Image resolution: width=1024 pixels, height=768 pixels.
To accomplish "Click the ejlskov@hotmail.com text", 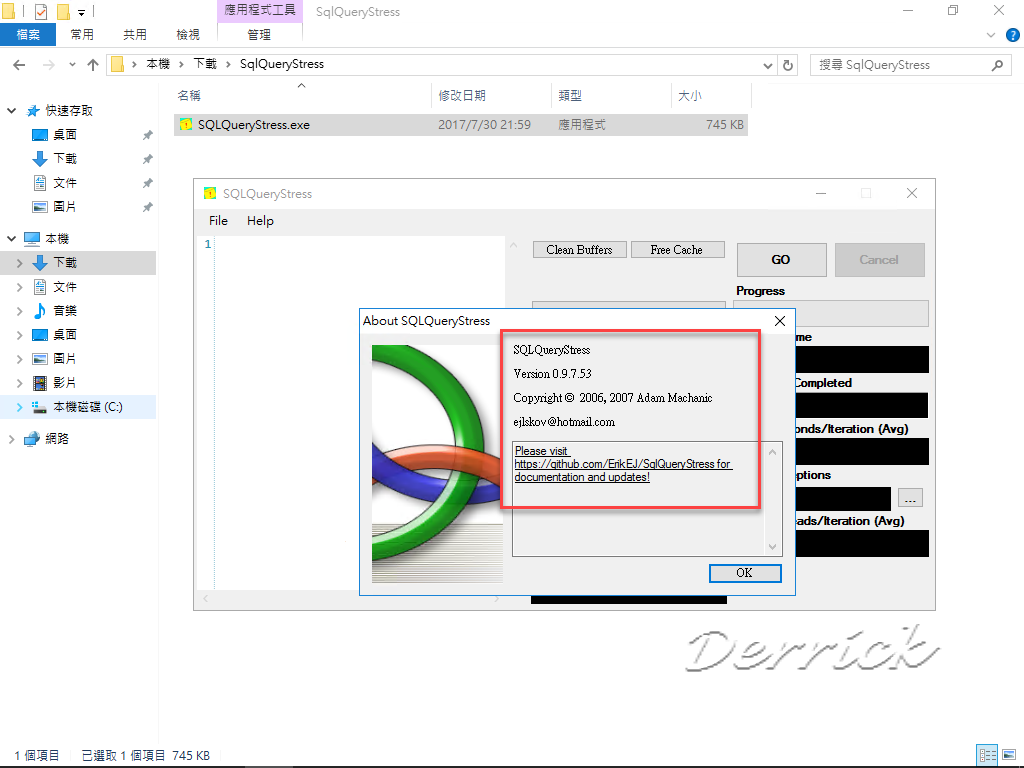I will click(x=564, y=422).
